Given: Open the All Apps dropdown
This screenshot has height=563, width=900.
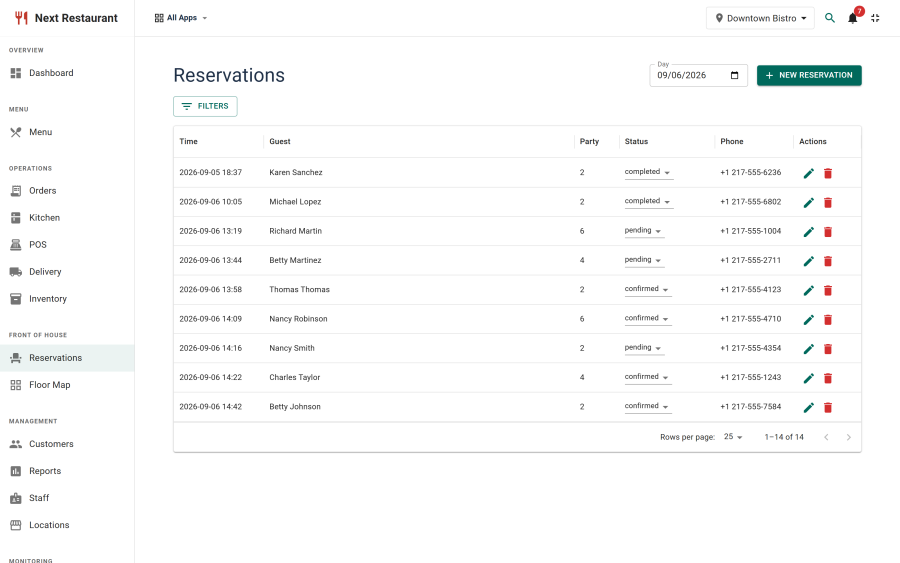Looking at the screenshot, I should coord(181,18).
